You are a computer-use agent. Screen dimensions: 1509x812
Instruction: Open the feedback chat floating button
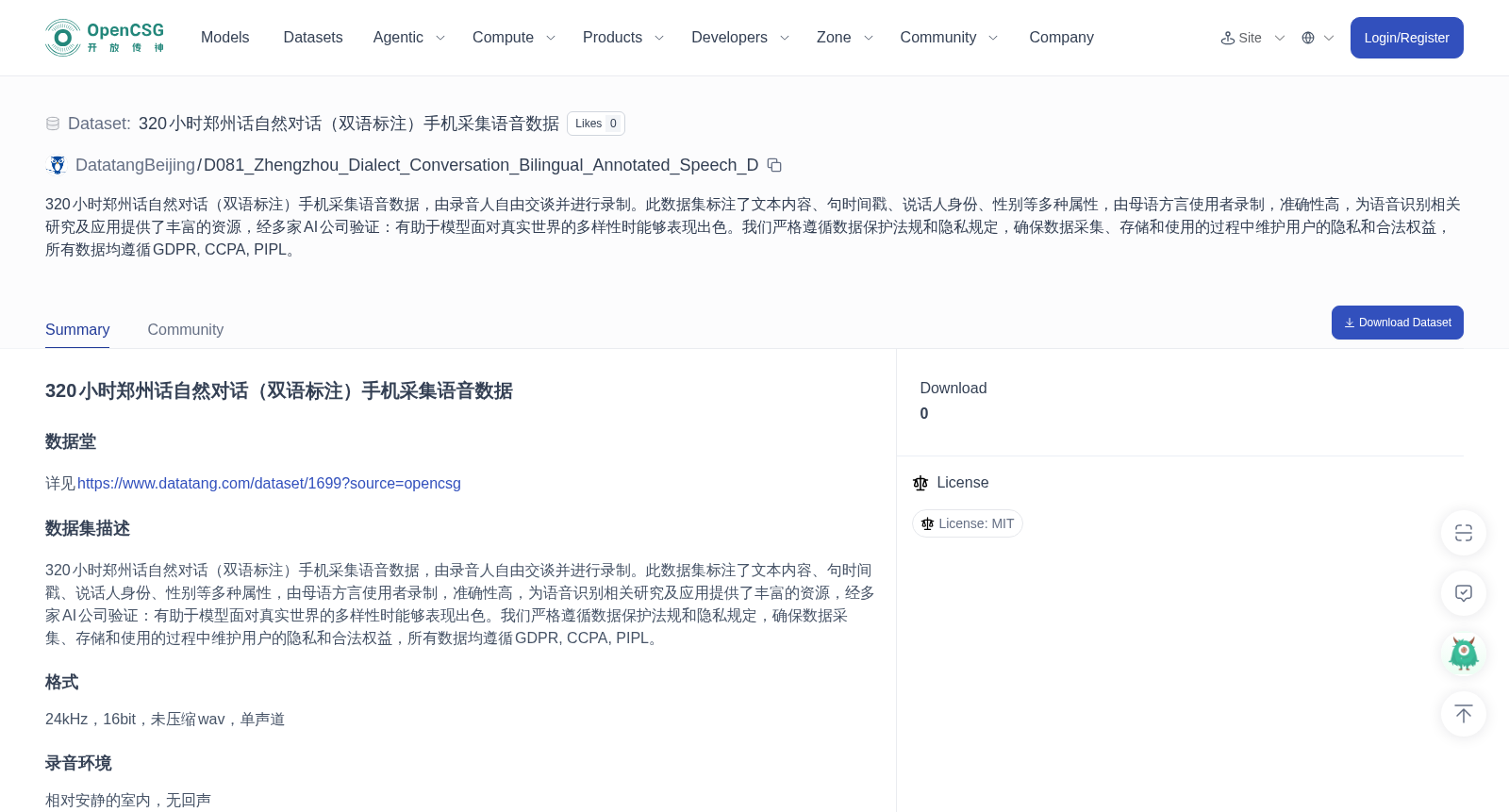[x=1464, y=593]
